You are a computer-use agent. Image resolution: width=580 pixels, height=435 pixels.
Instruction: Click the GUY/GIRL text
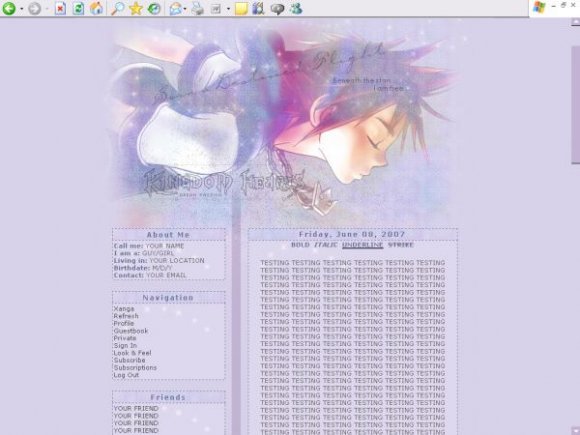[x=158, y=253]
